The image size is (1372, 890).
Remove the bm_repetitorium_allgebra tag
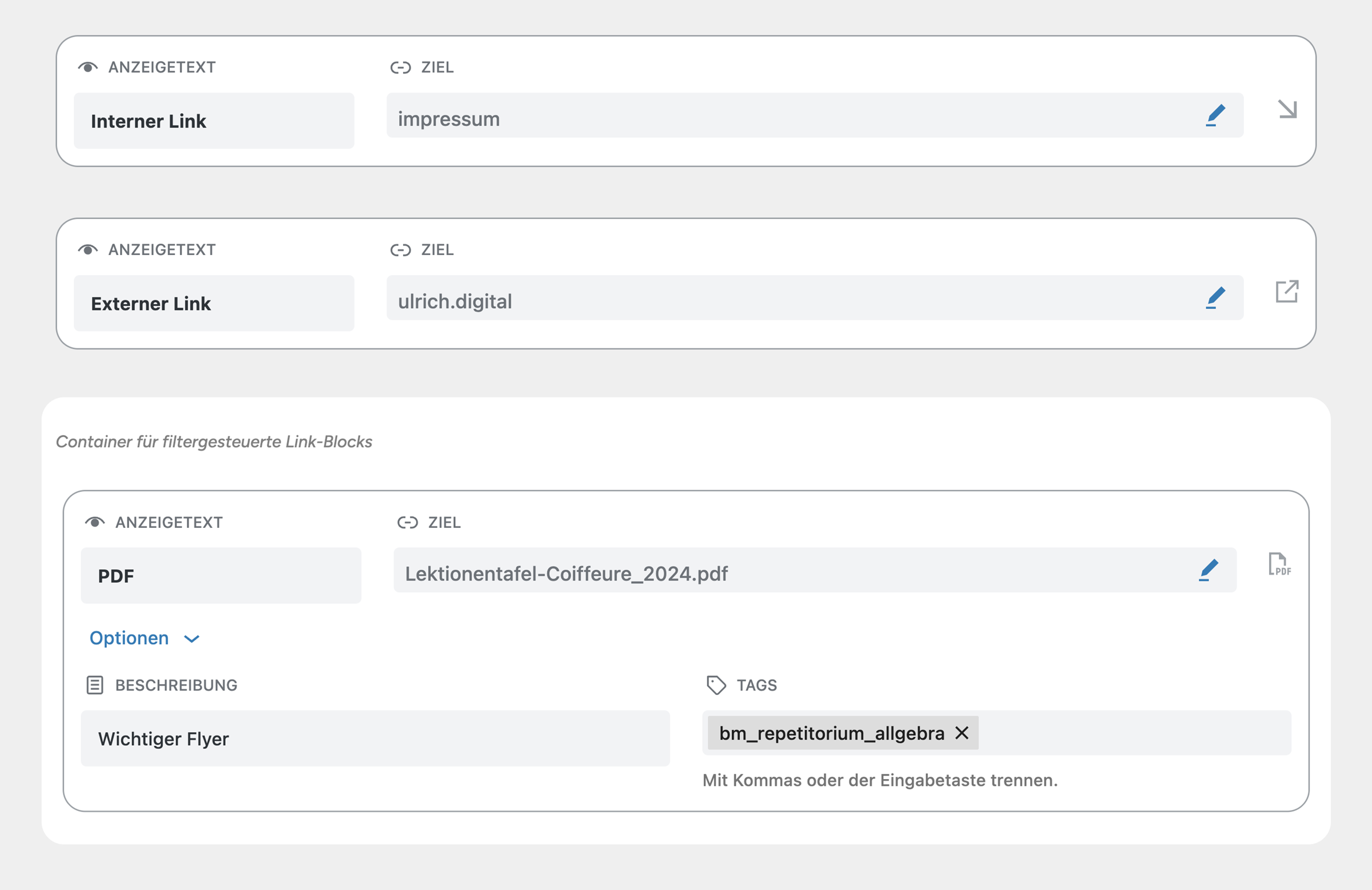(962, 733)
